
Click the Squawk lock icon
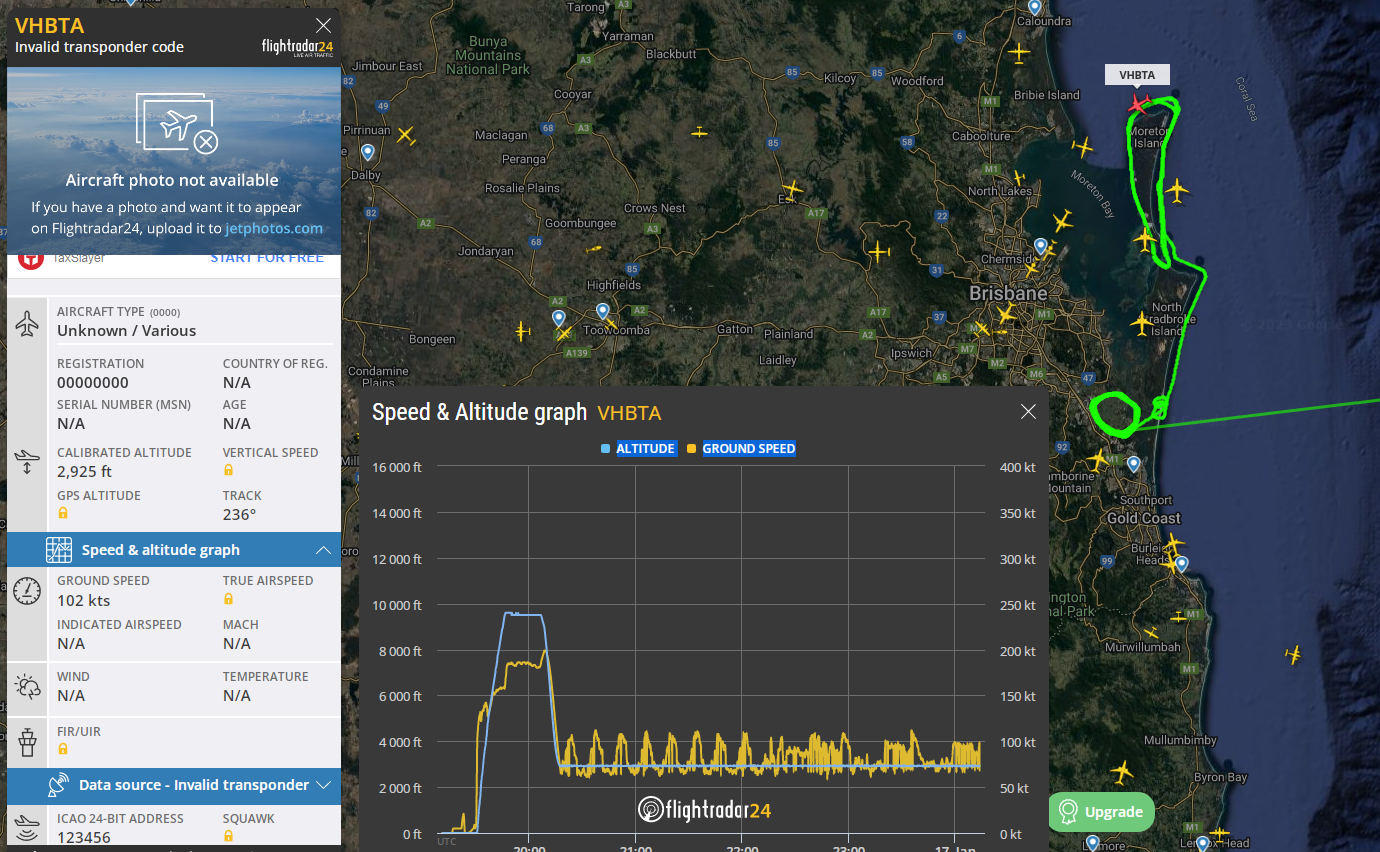click(228, 836)
